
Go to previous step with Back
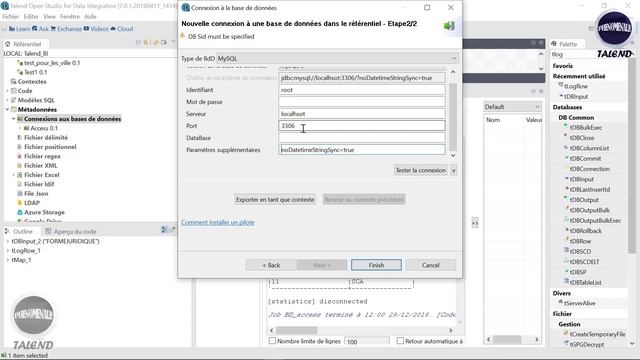click(271, 265)
